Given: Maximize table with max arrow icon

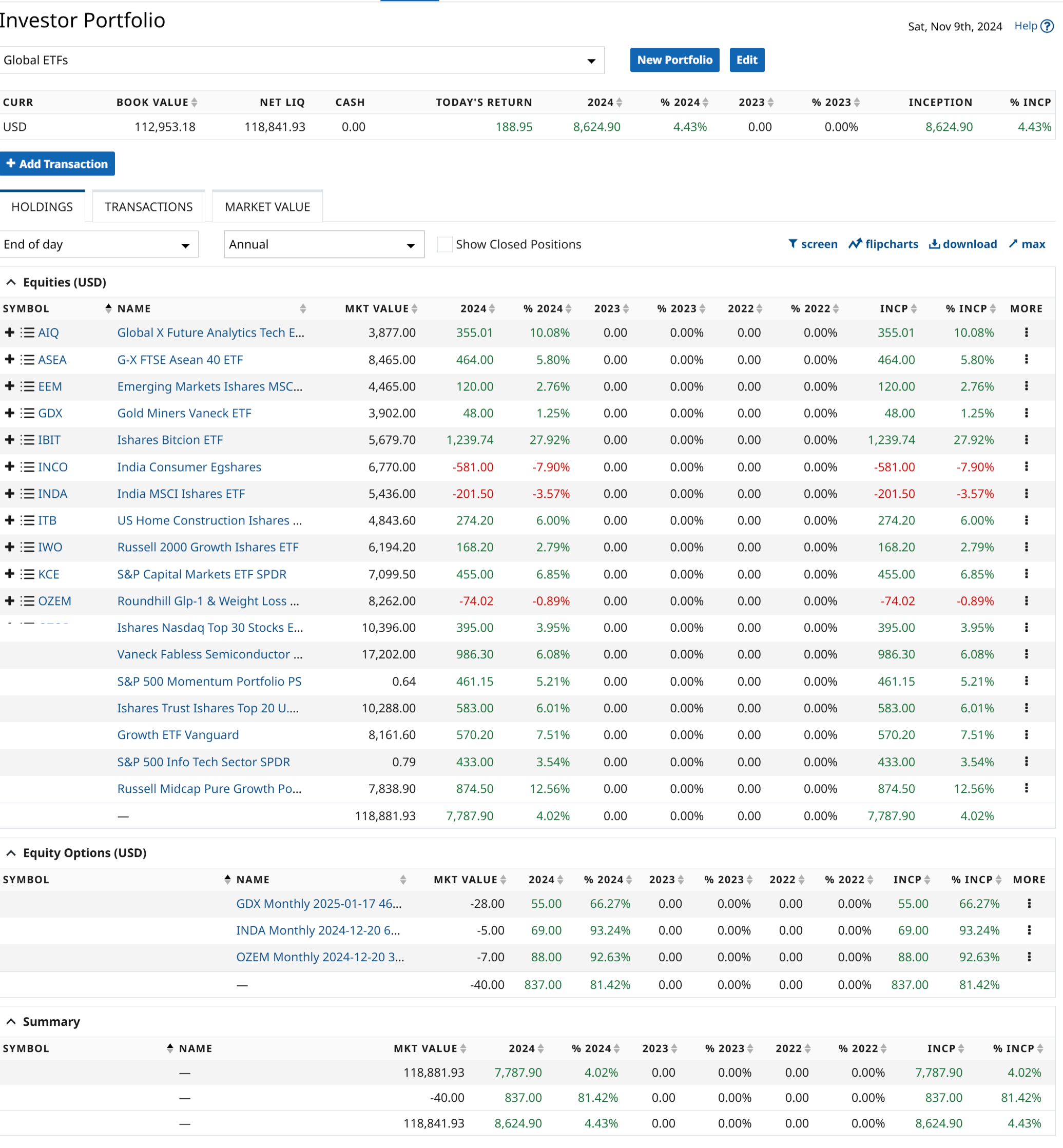Looking at the screenshot, I should coord(1013,244).
